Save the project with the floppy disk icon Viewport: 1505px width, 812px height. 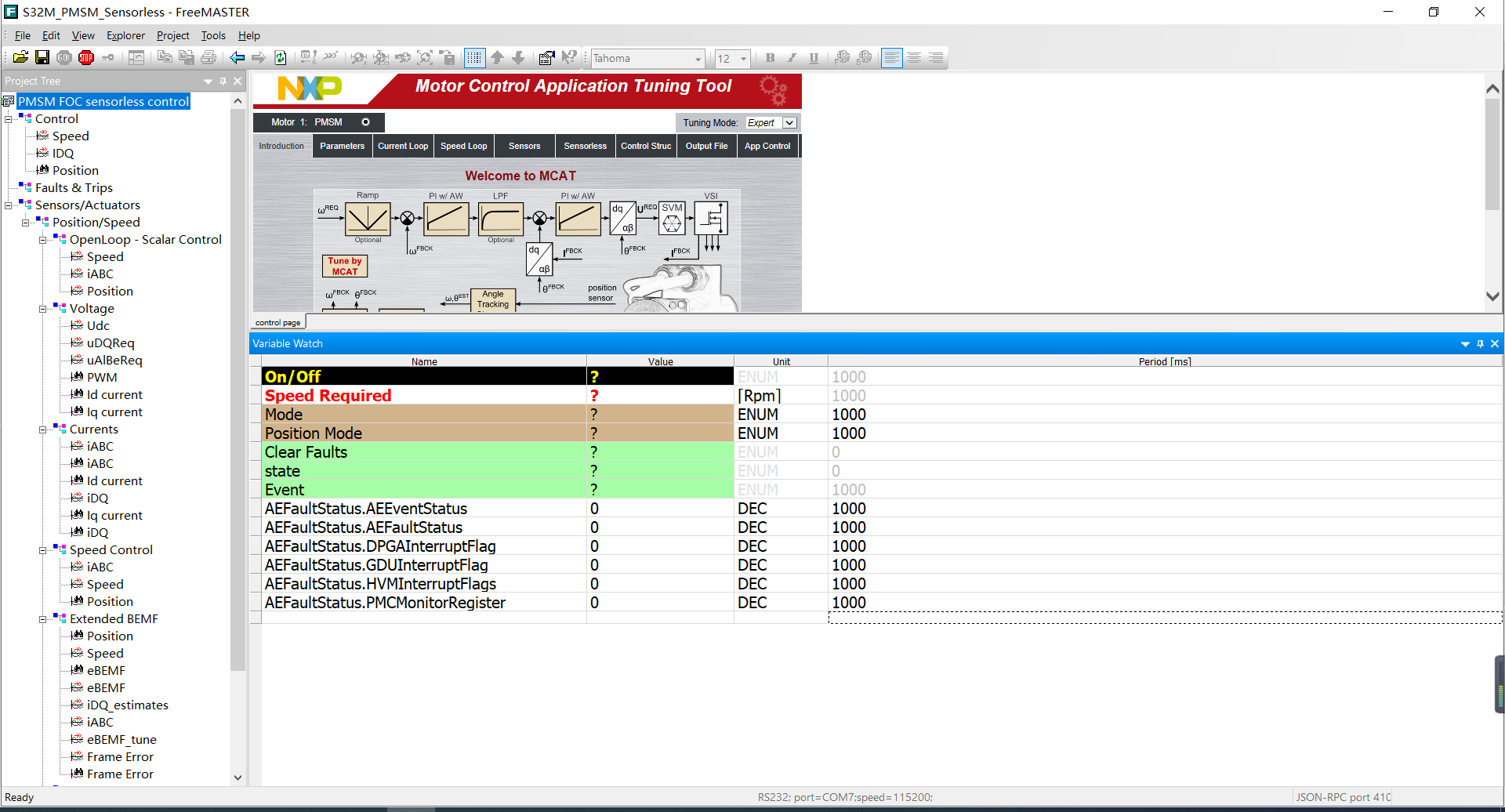click(x=42, y=58)
